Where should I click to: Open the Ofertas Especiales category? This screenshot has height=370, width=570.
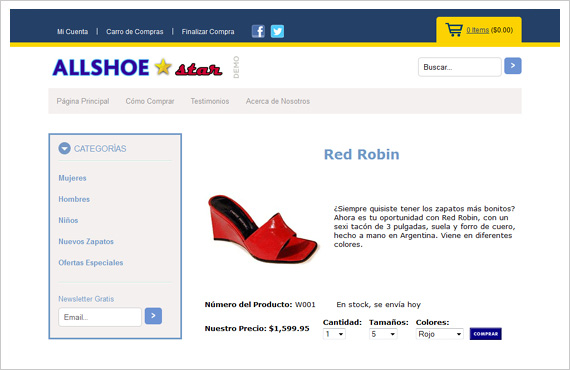pos(91,262)
